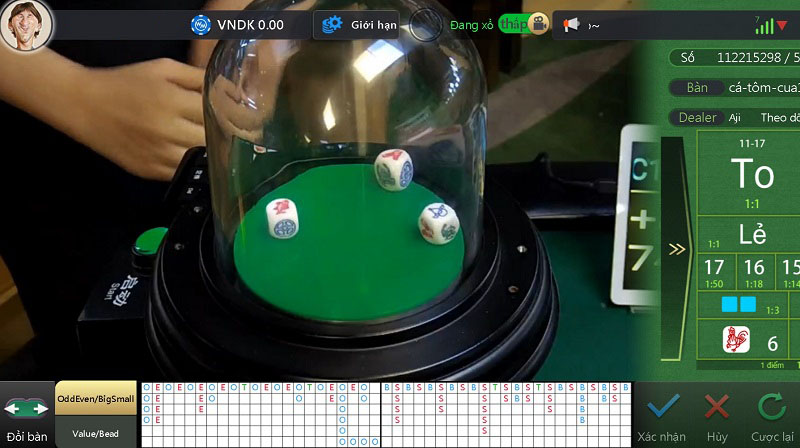
Task: Confirm bet with Xác nhận checkmark
Action: point(661,414)
